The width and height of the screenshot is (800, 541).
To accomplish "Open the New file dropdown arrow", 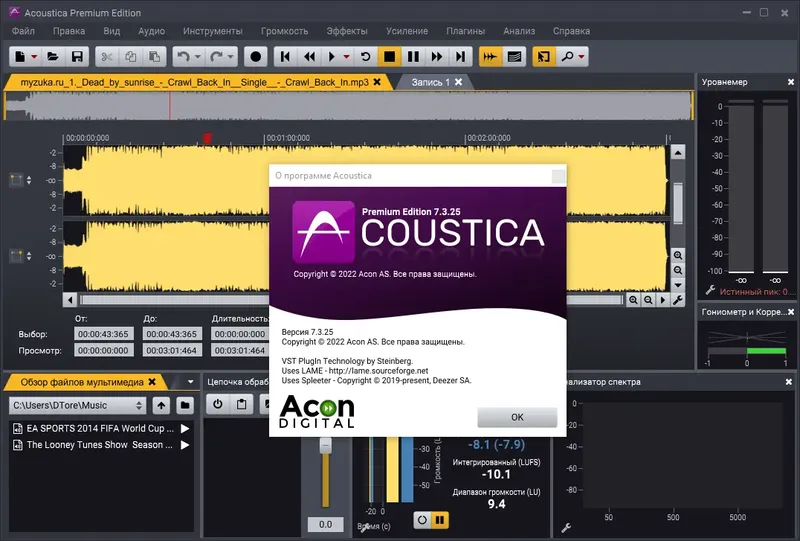I will point(34,57).
